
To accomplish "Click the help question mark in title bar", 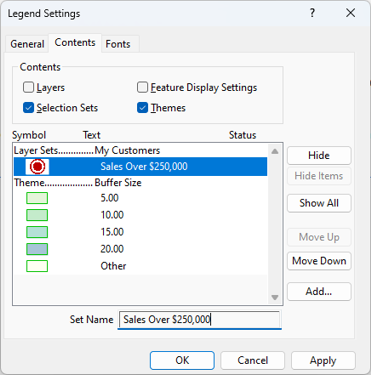I will tap(312, 13).
